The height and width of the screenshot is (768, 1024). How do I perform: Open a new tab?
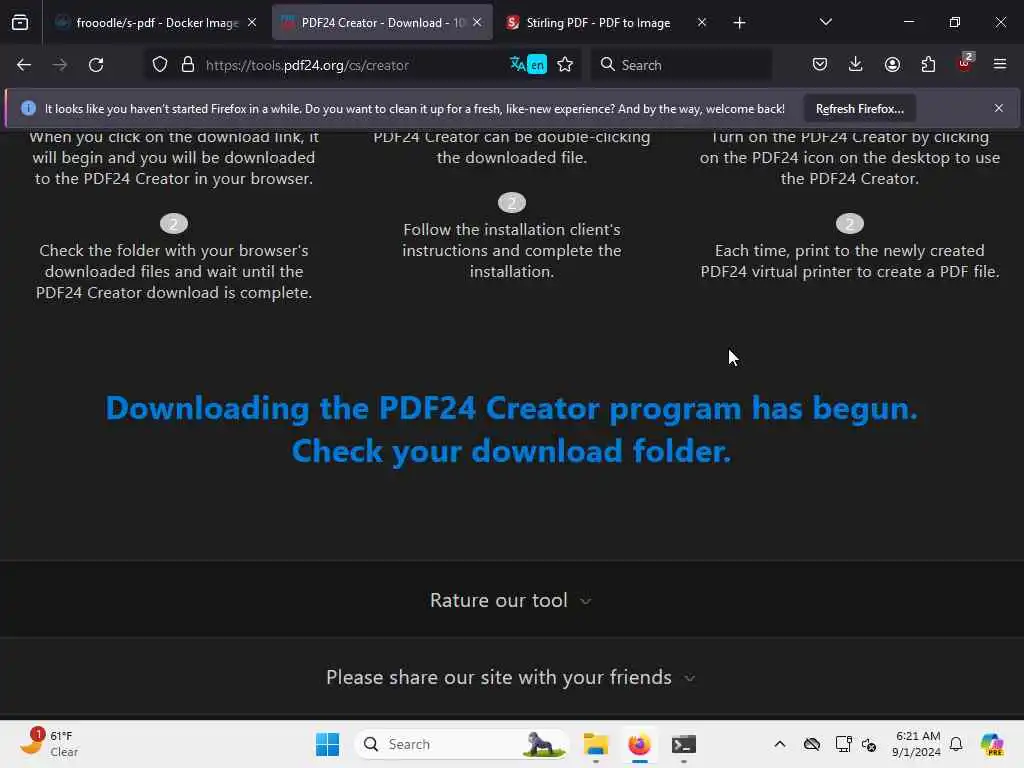click(x=739, y=24)
